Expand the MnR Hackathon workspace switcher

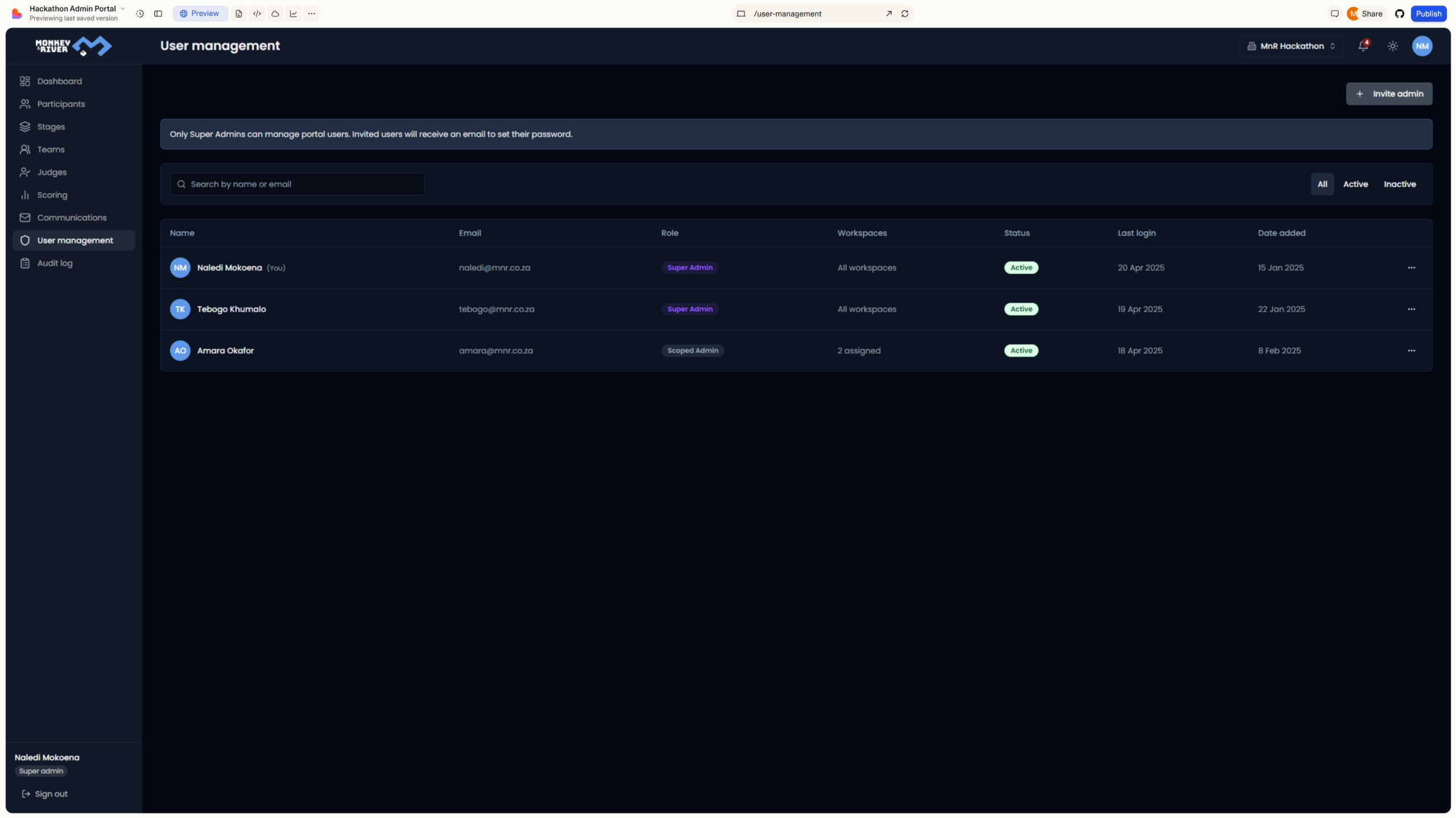tap(1292, 46)
